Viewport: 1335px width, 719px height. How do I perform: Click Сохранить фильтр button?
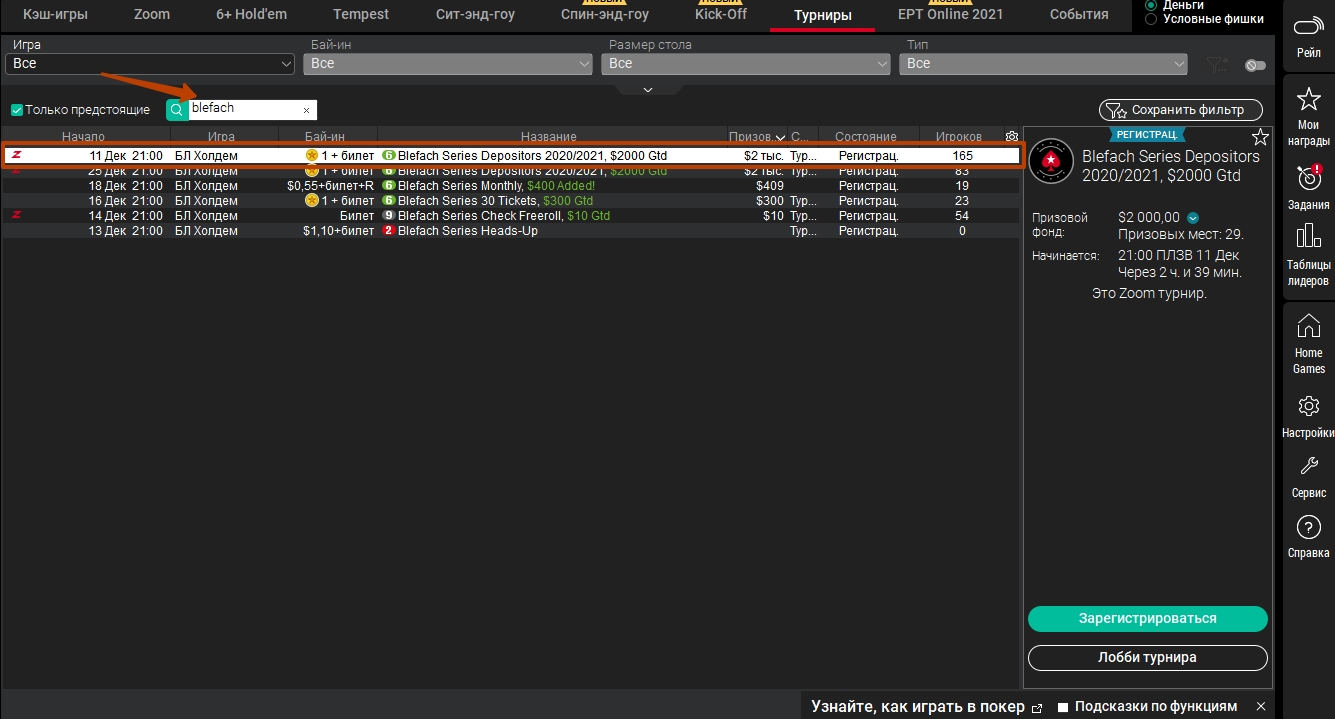(x=1180, y=110)
